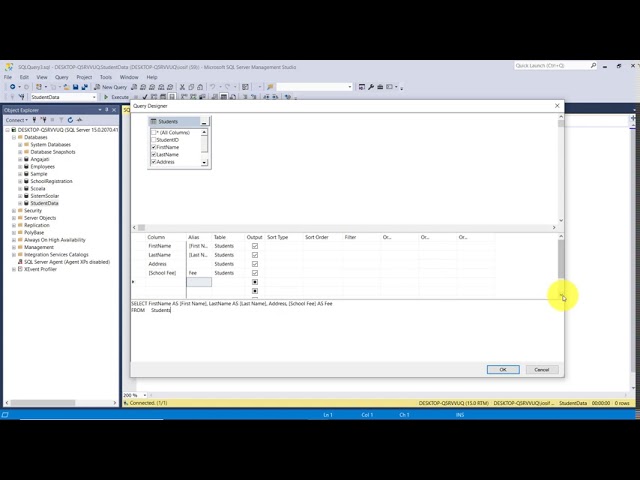Click the Save icon in toolbar
Viewport: 640px width, 480px height.
[76, 87]
